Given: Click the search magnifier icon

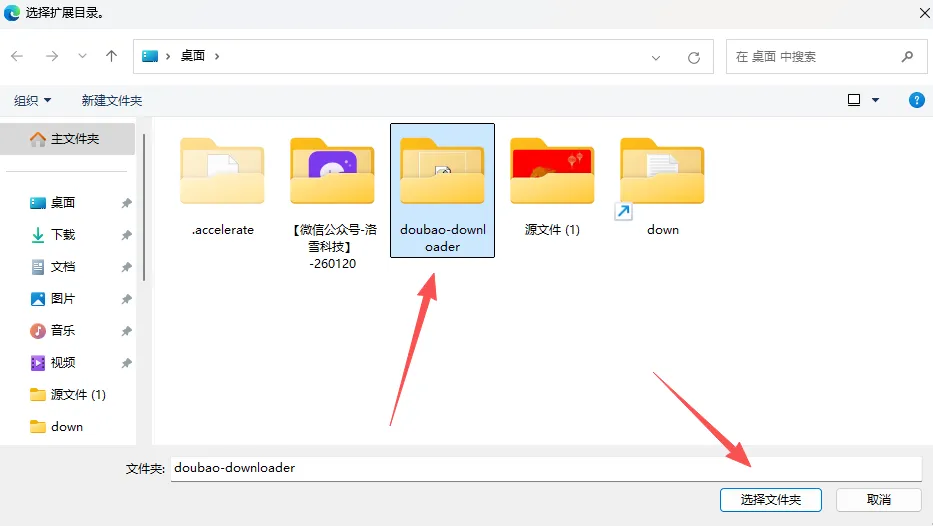Looking at the screenshot, I should pos(907,57).
